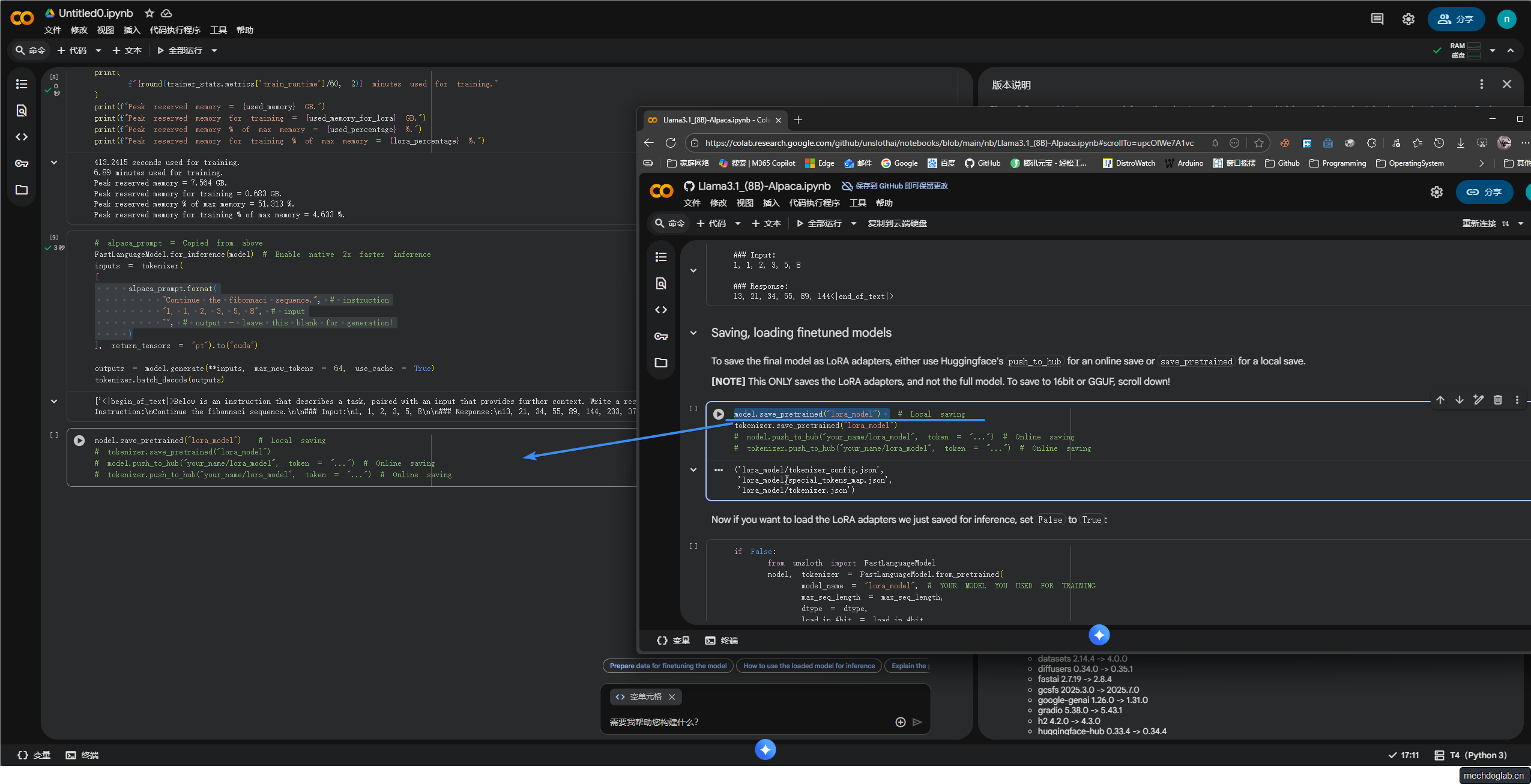
Task: Expand the RAM resource dropdown arrow
Action: pos(1493,50)
